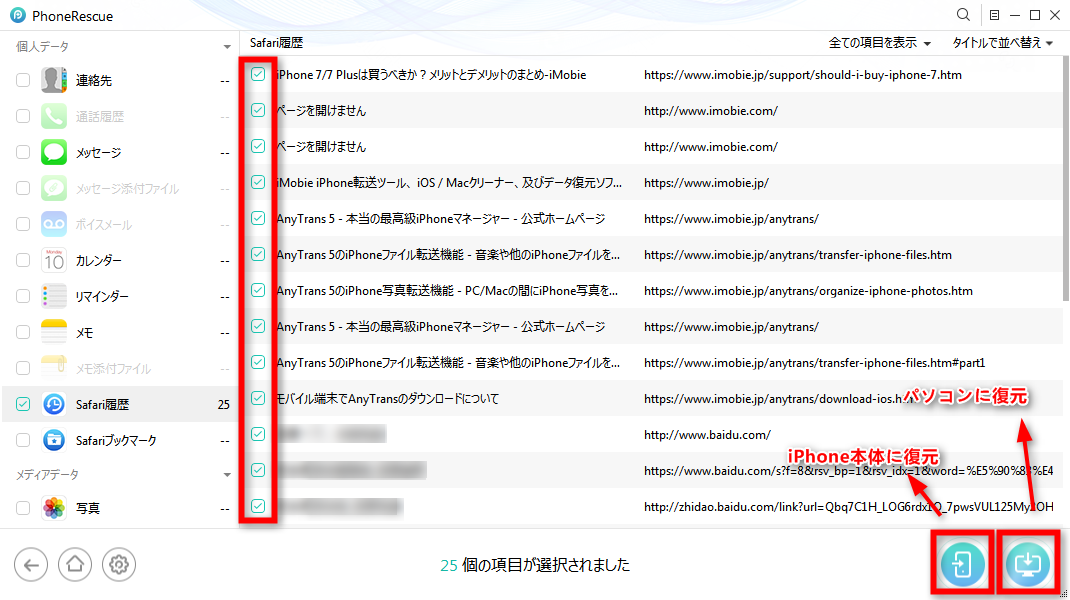Select the 連絡先 category row
1070x600 pixels.
point(120,80)
